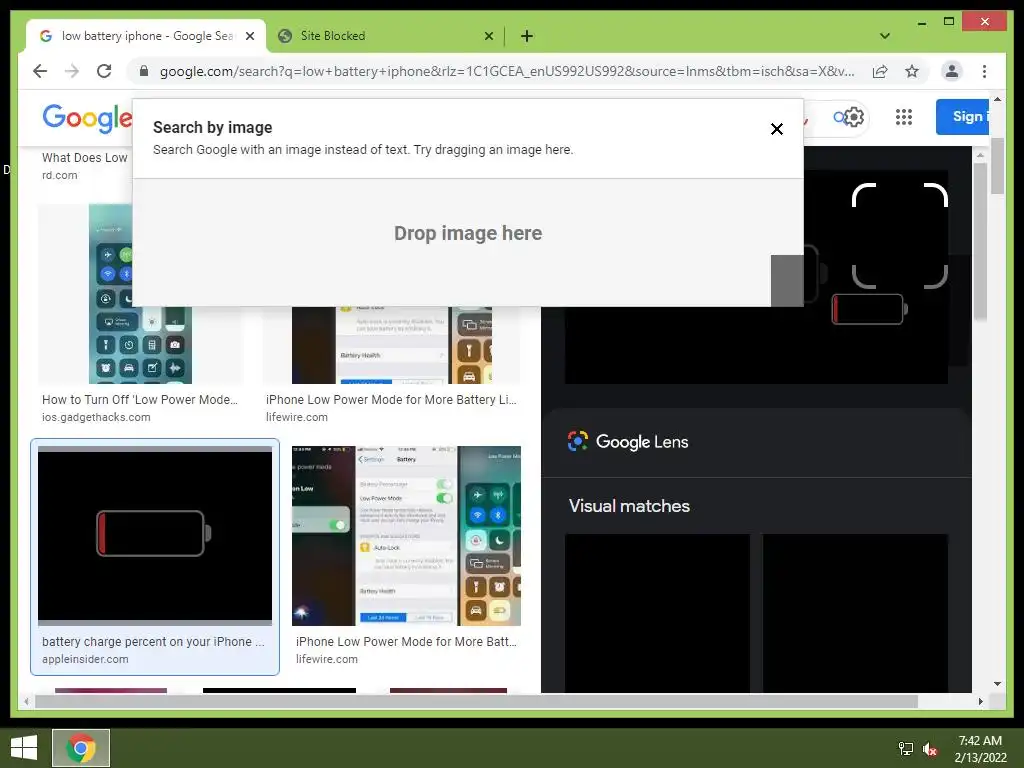The height and width of the screenshot is (768, 1024).
Task: Share this page icon in address bar
Action: coord(880,71)
